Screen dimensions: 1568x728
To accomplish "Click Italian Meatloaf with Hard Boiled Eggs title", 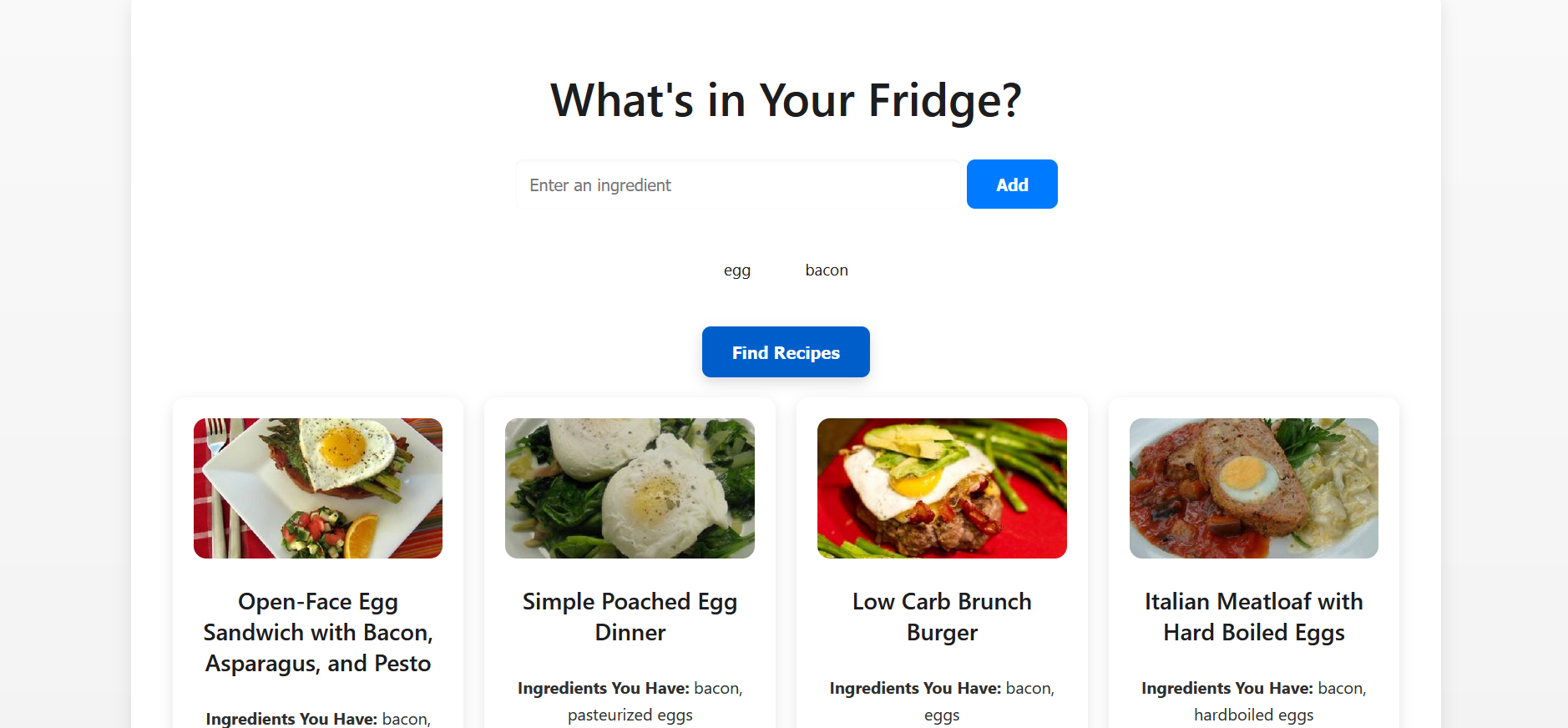I will [x=1254, y=617].
